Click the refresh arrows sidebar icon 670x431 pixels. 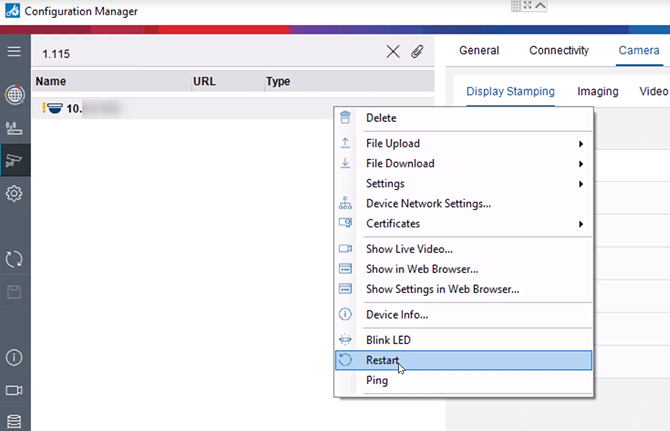point(14,259)
